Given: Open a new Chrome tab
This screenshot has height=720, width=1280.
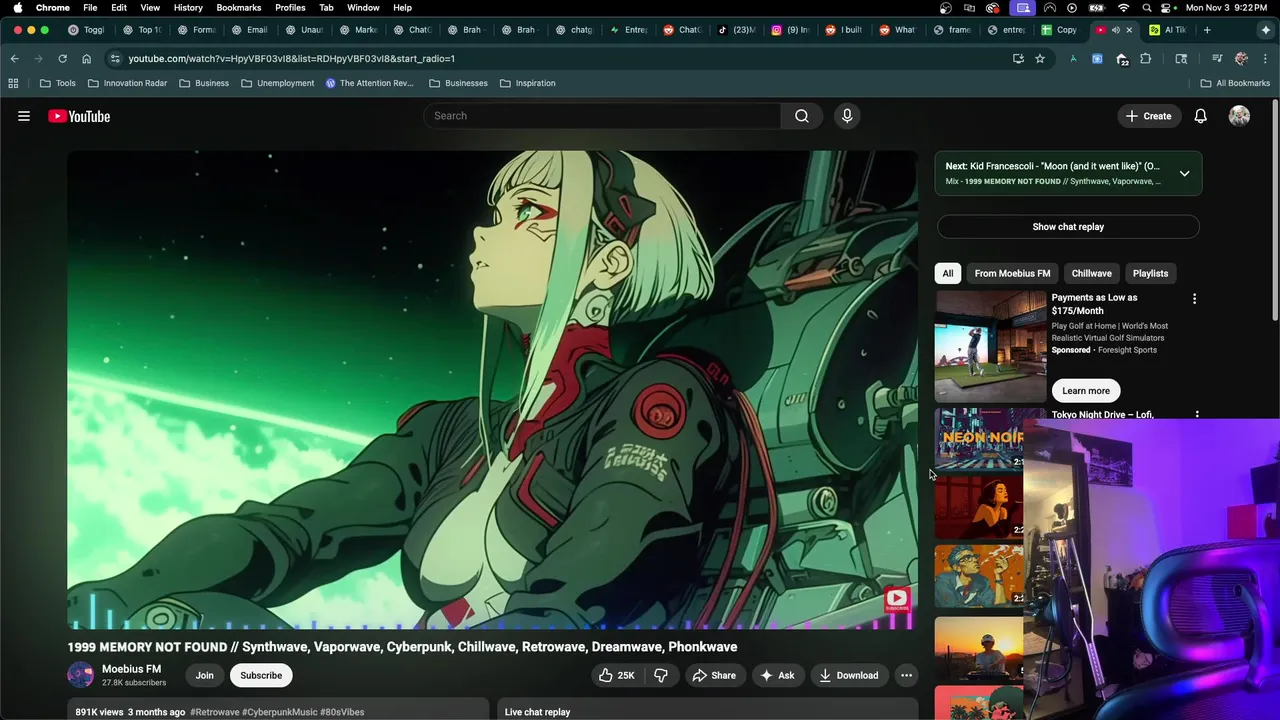Looking at the screenshot, I should [1207, 30].
